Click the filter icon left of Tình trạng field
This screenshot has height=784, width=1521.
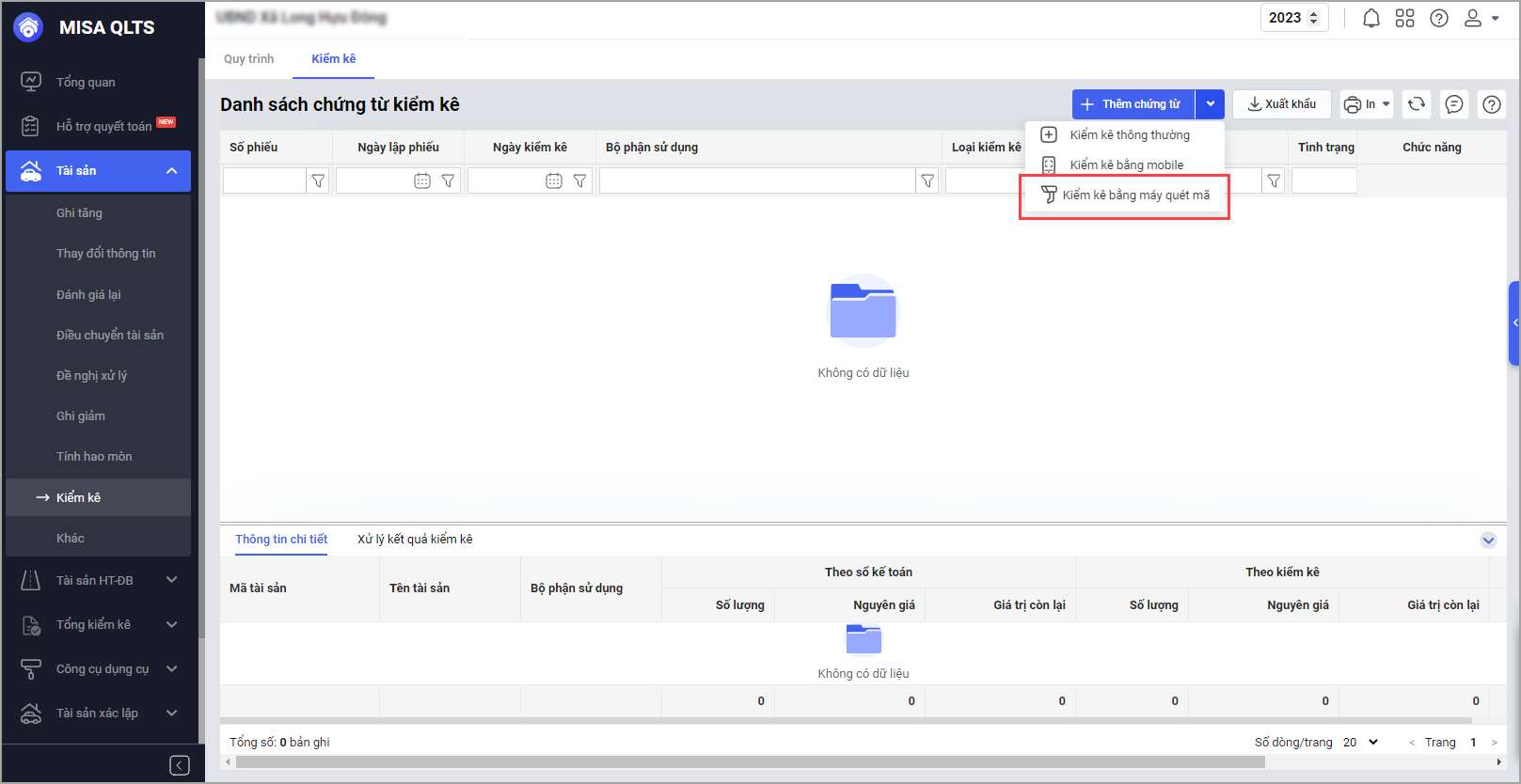1274,180
